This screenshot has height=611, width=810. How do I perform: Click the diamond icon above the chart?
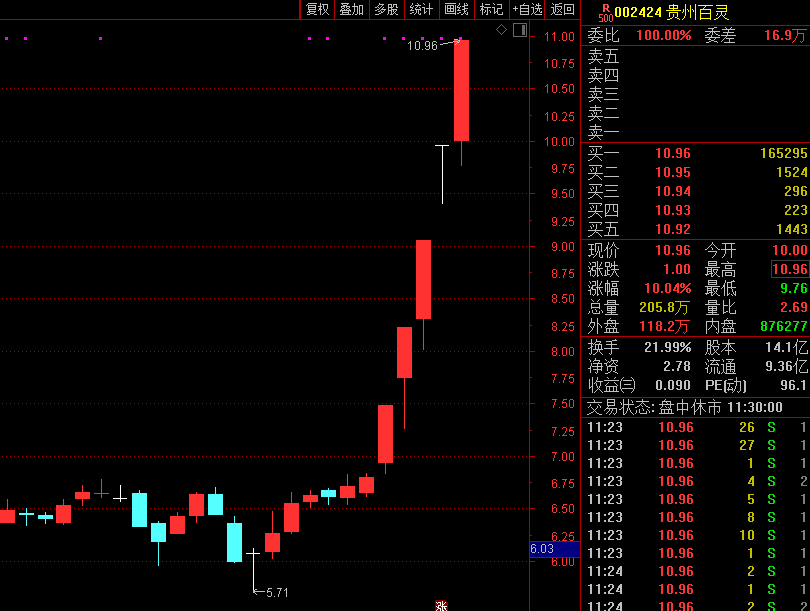501,30
